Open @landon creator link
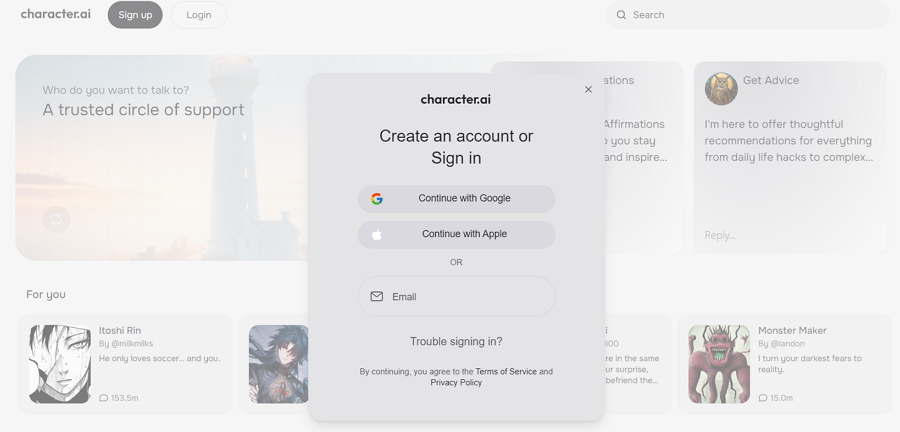The height and width of the screenshot is (432, 900). point(781,344)
